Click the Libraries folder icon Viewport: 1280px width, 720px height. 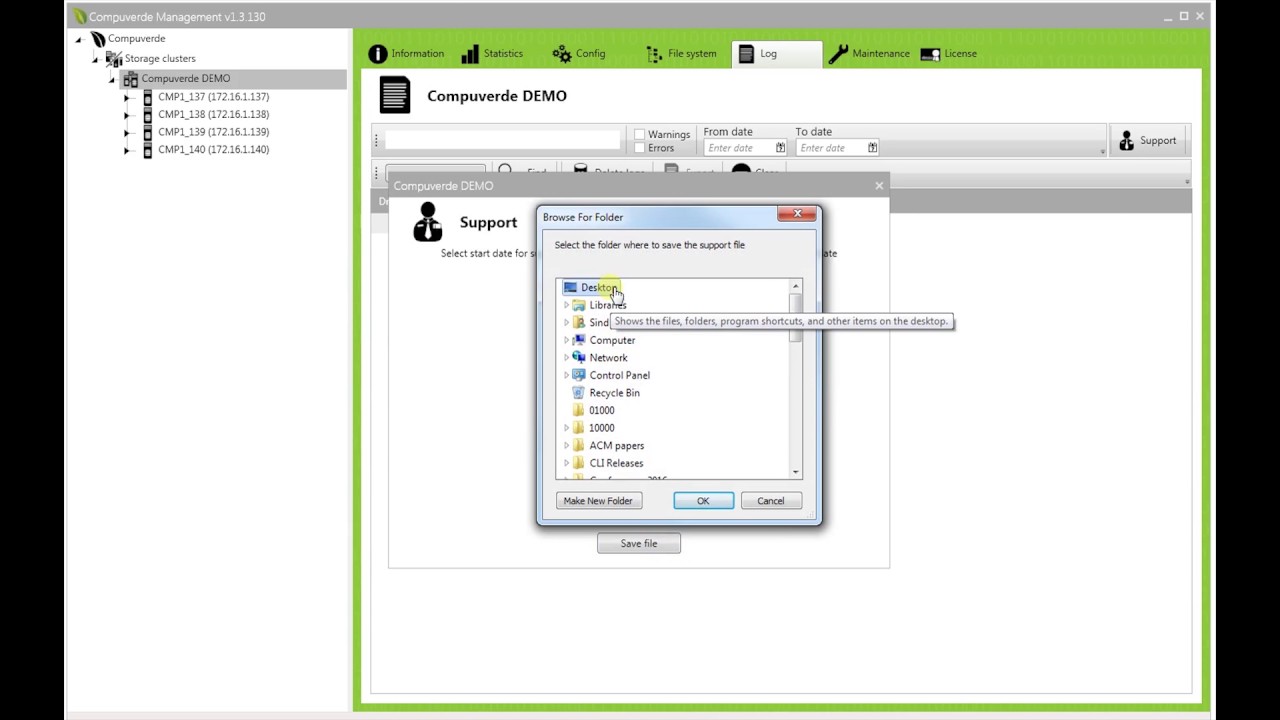click(x=579, y=305)
